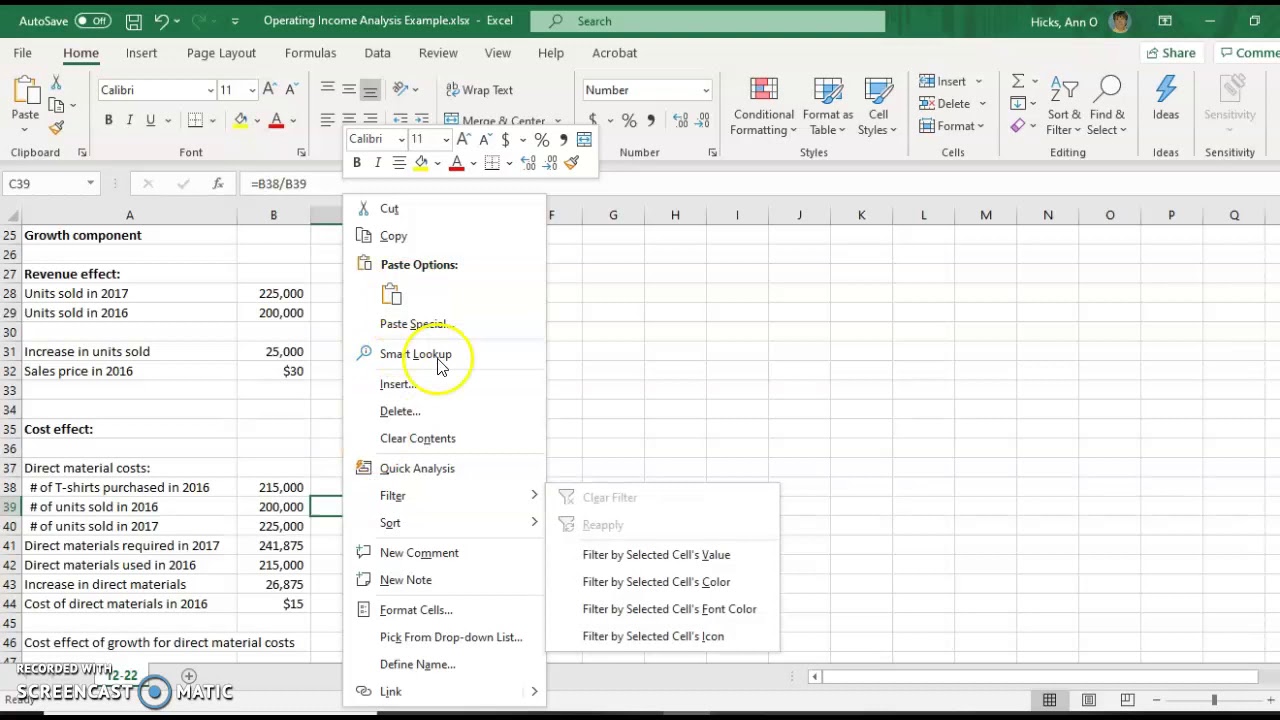Click the Share button

pyautogui.click(x=1170, y=53)
